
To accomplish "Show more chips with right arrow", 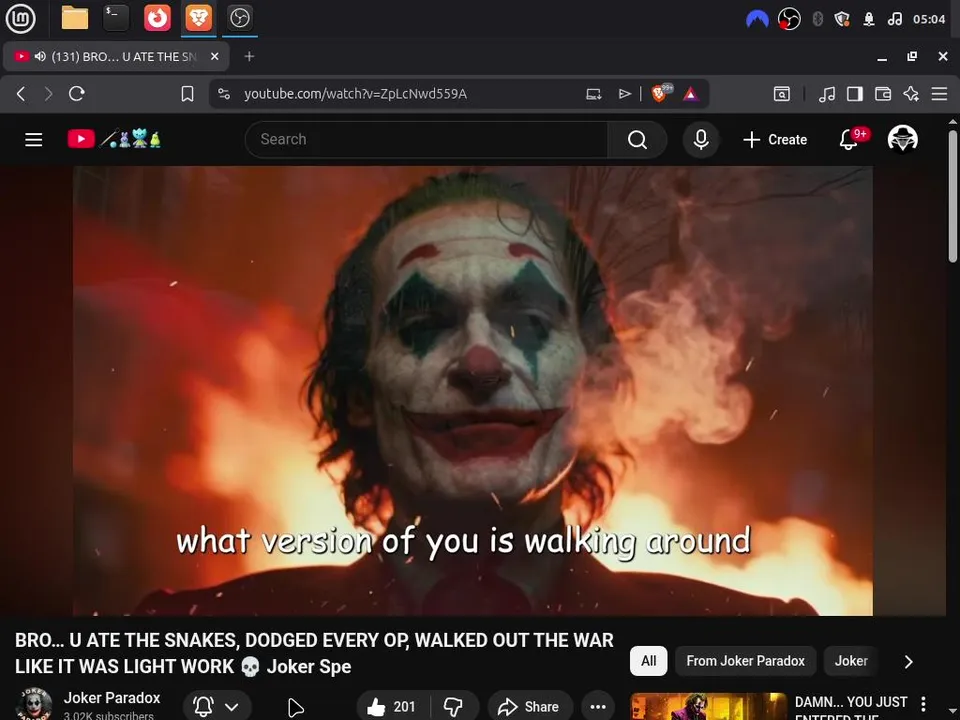I will (x=909, y=662).
